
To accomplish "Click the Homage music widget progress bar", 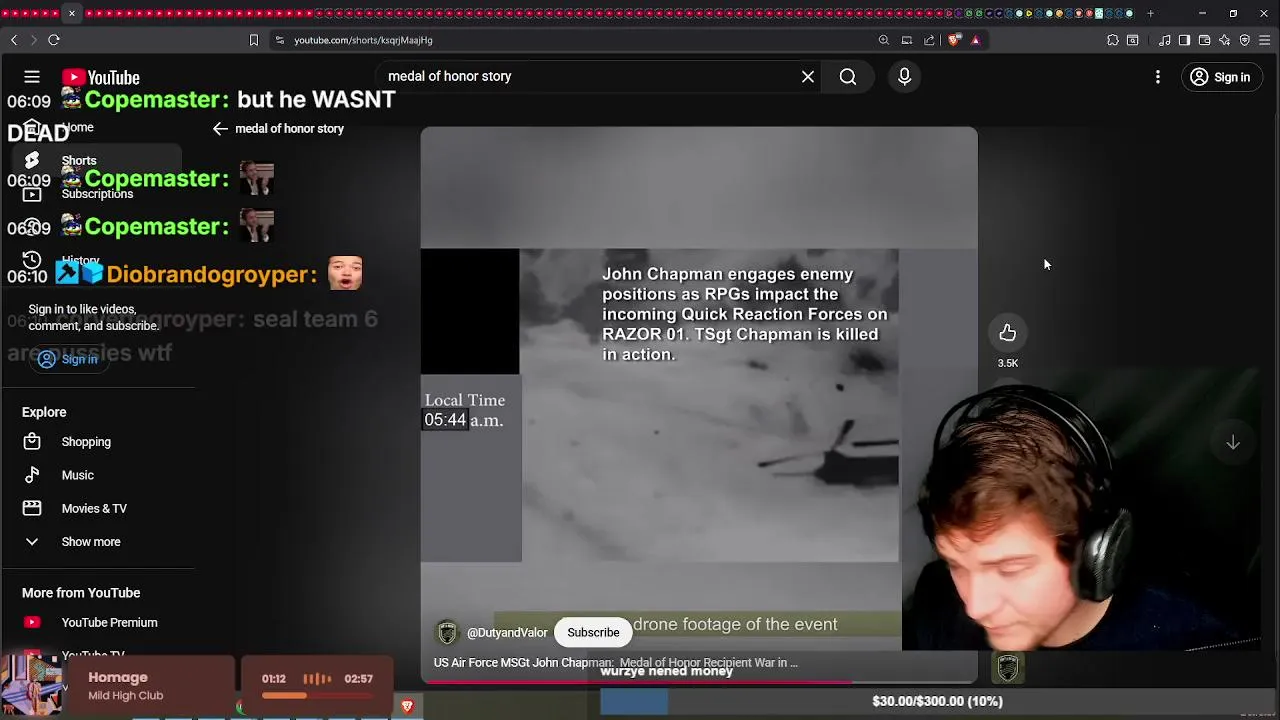I will point(318,695).
